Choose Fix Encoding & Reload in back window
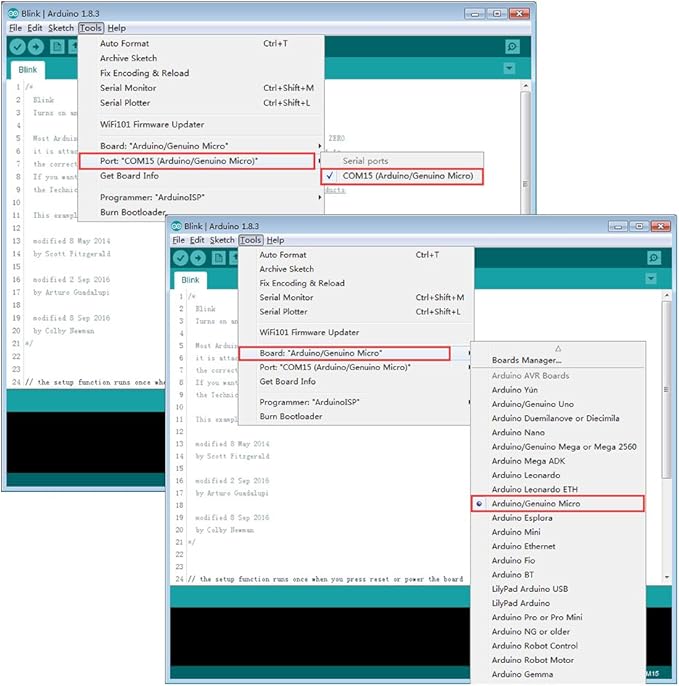 [201, 73]
